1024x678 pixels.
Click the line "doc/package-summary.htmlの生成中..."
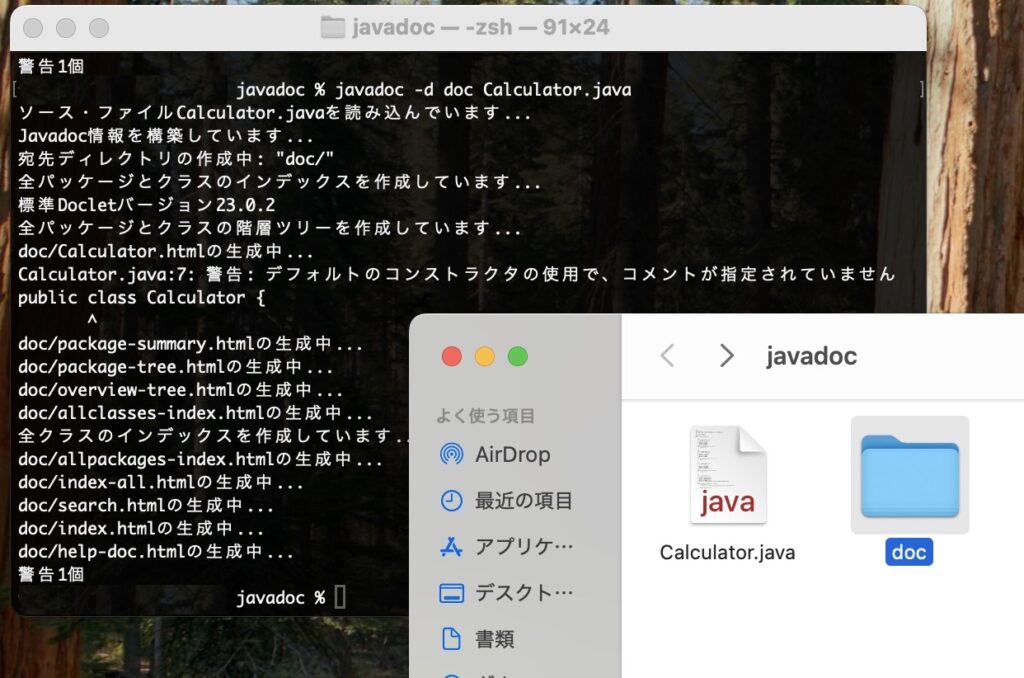point(191,344)
